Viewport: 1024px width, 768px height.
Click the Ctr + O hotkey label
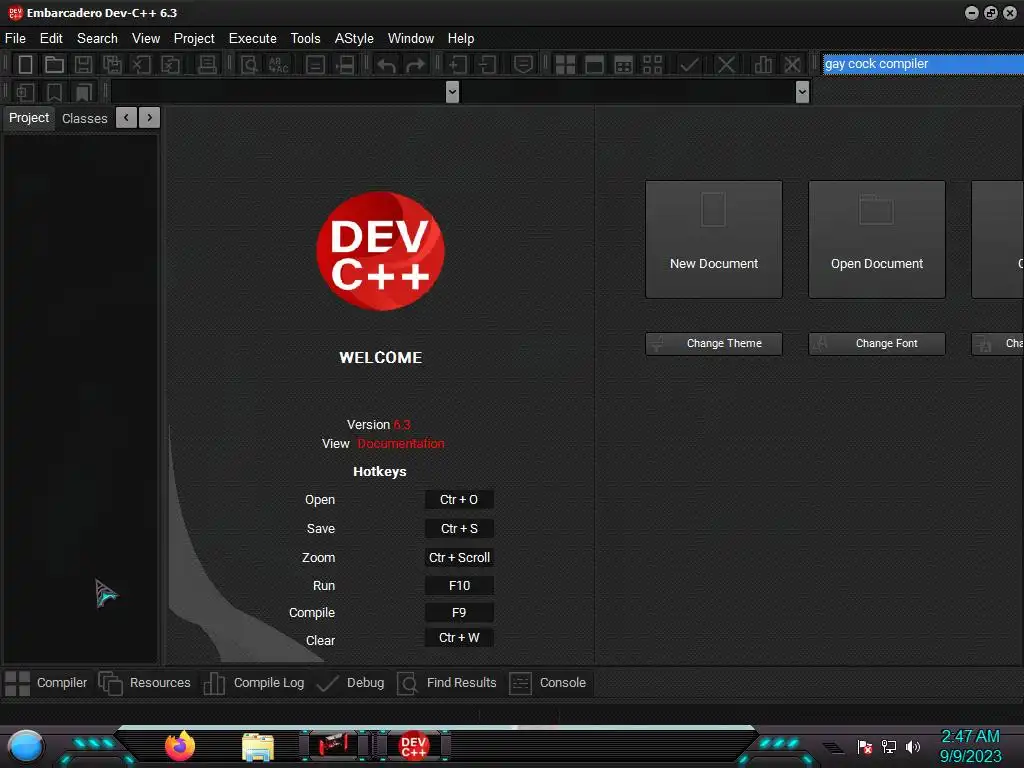tap(459, 500)
